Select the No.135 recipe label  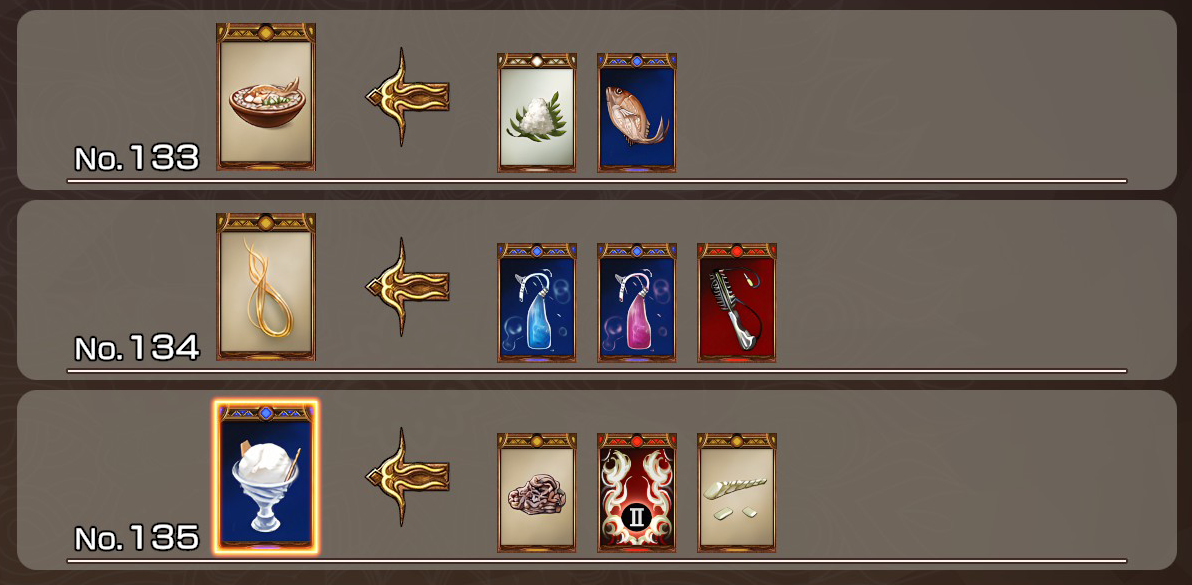[x=137, y=538]
